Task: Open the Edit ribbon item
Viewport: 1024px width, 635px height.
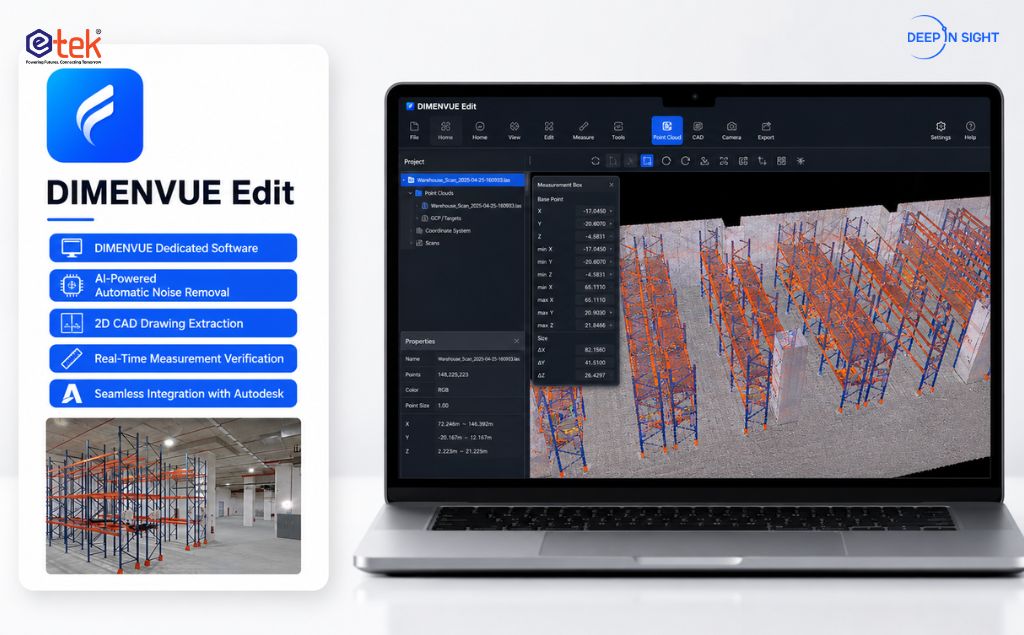Action: [x=549, y=130]
